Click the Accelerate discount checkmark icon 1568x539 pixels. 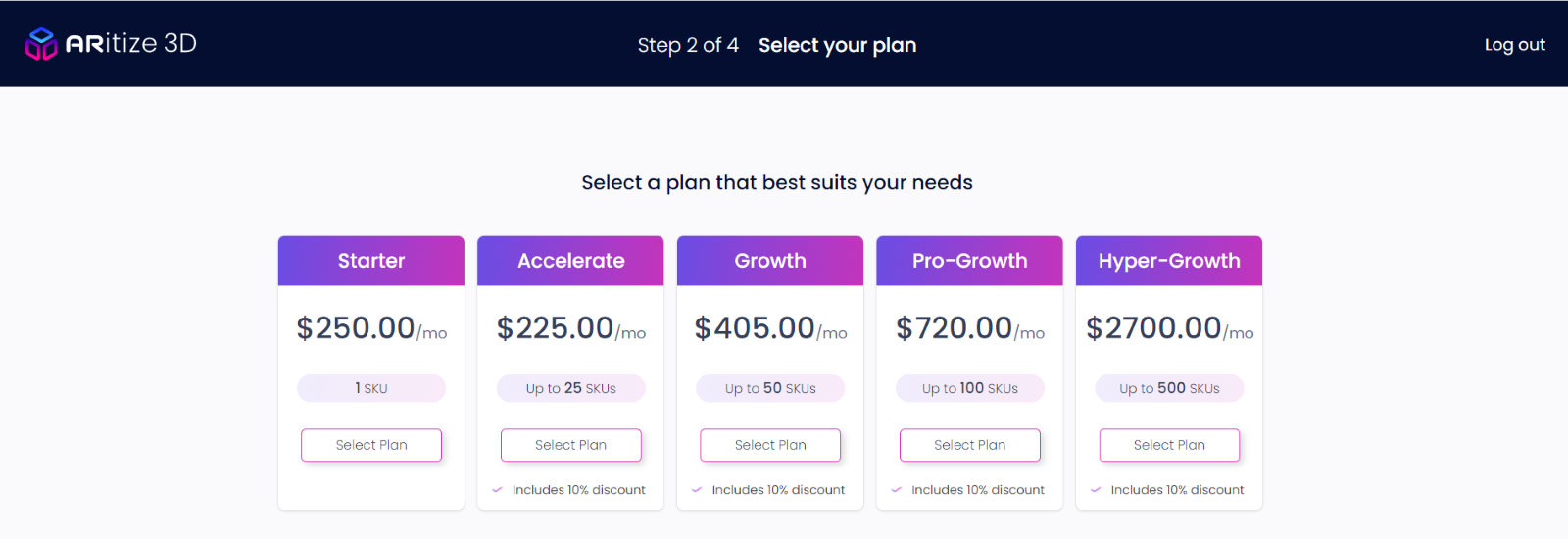(x=497, y=490)
